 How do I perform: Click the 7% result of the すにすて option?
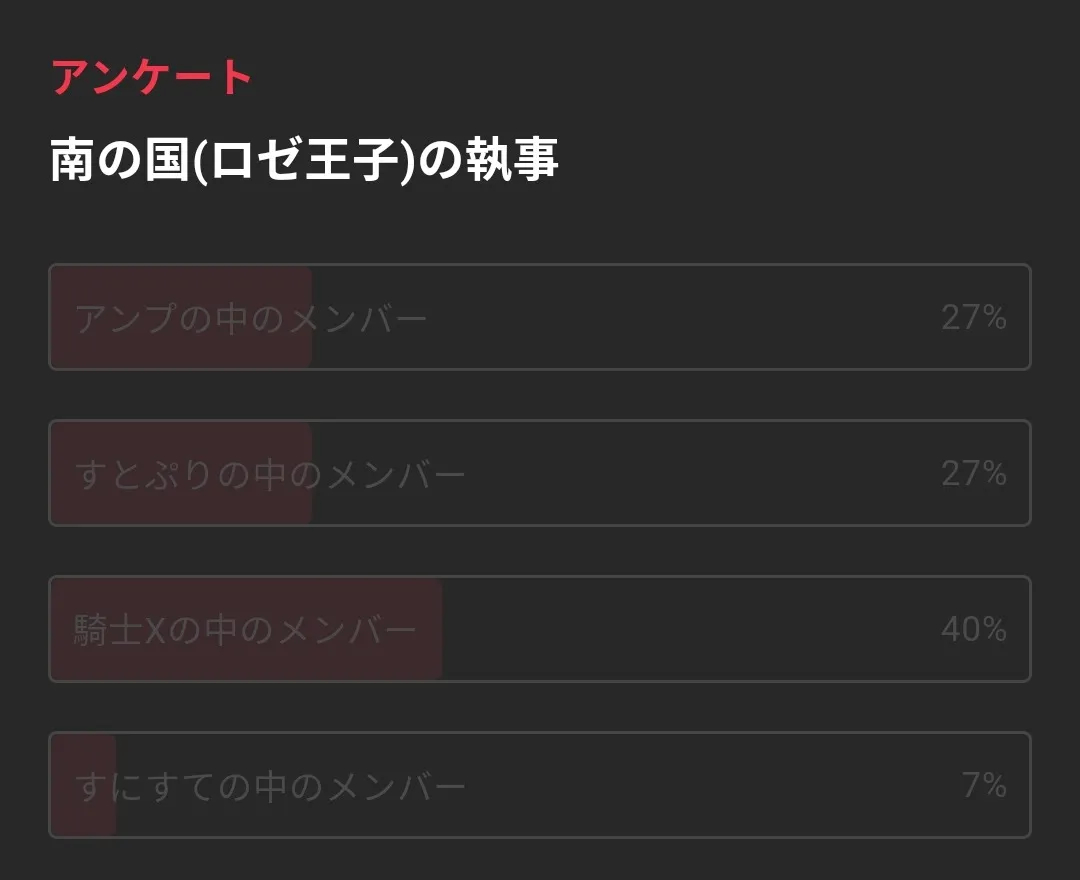click(984, 786)
